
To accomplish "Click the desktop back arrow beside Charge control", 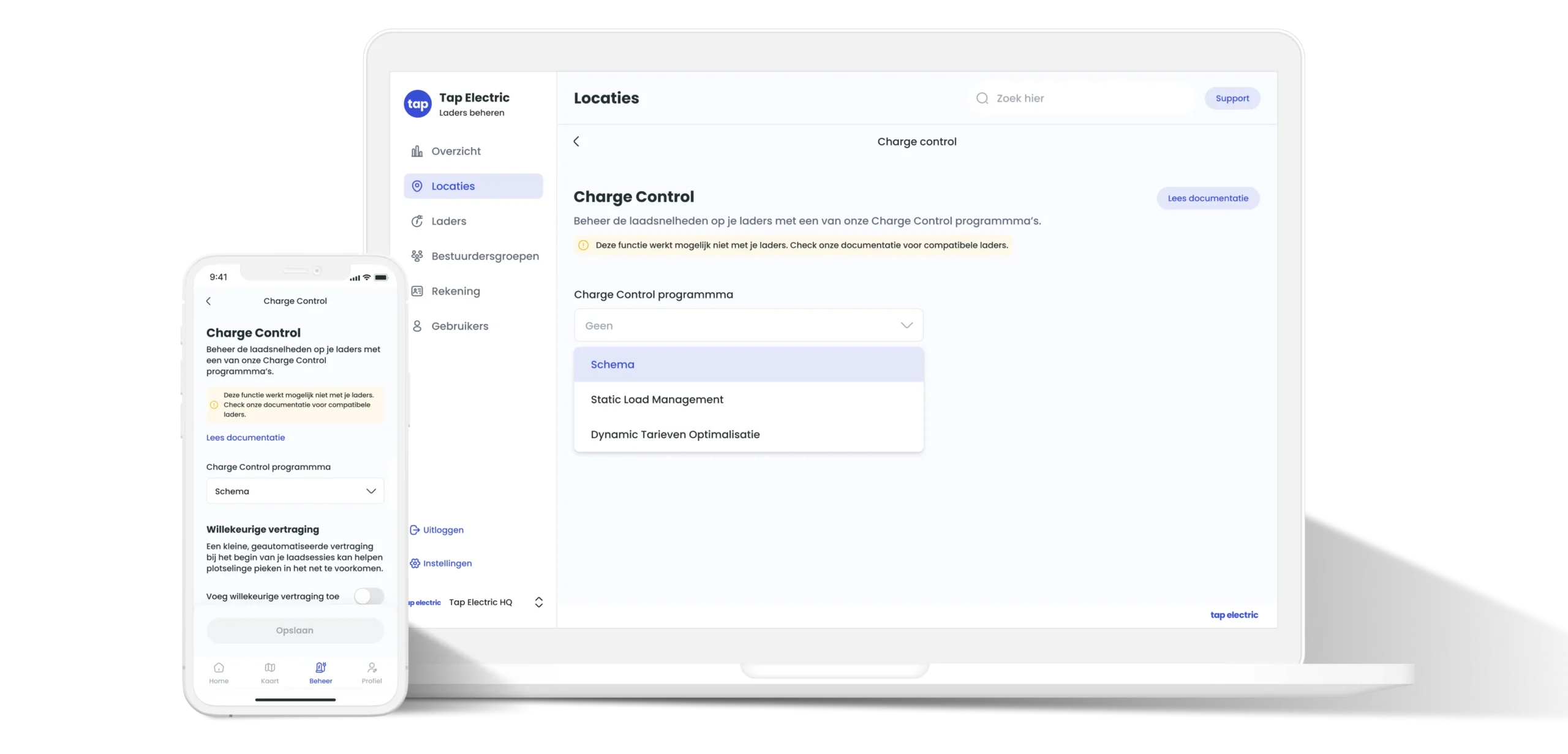I will click(576, 141).
